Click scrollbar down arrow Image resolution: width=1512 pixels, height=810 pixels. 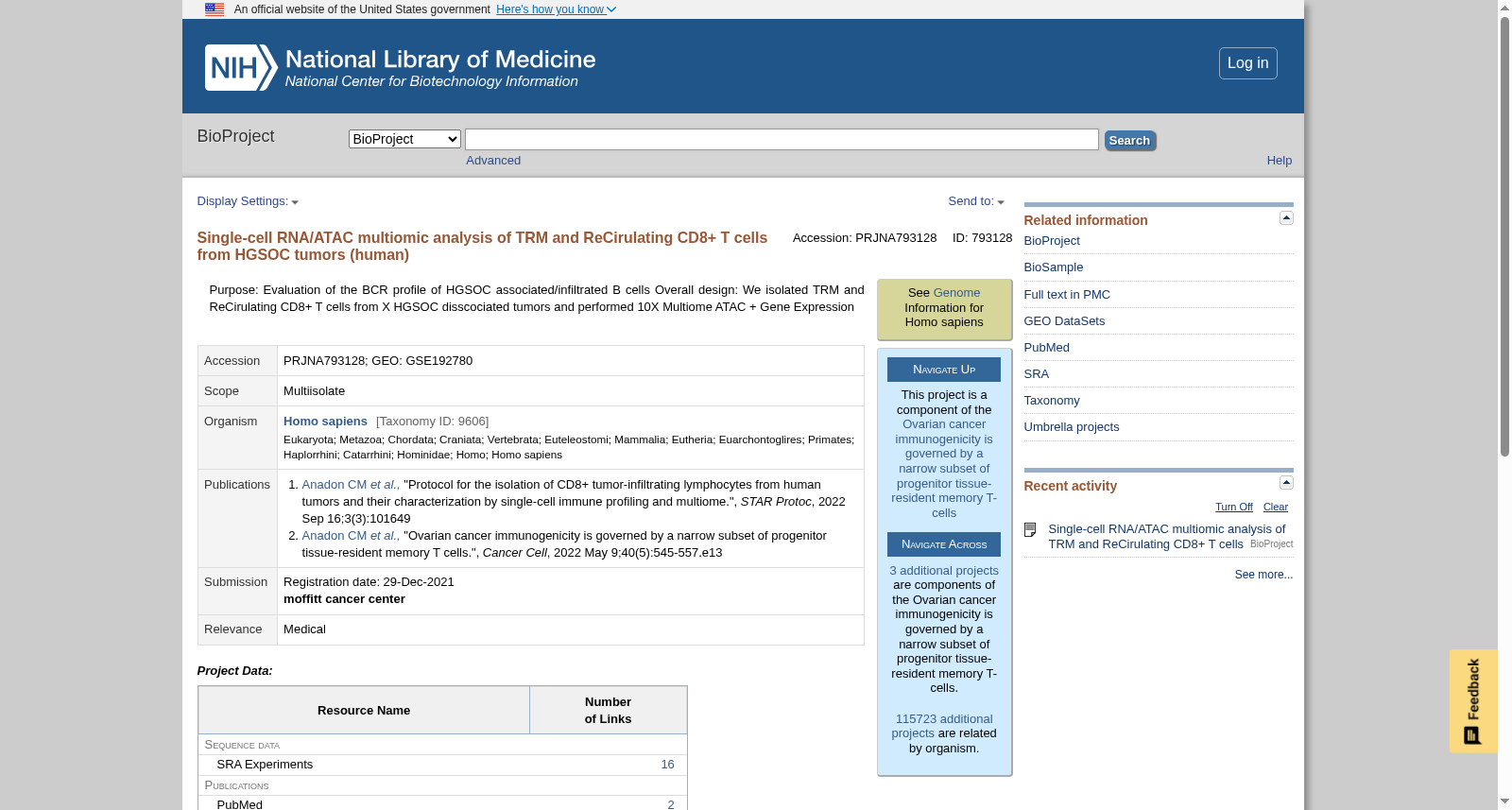pos(1504,802)
